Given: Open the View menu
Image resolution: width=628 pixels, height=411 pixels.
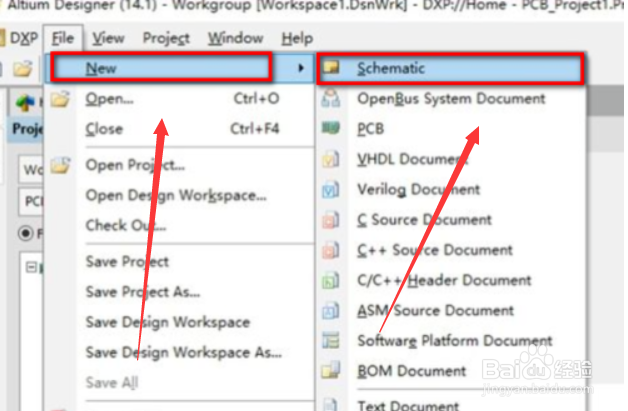Looking at the screenshot, I should pyautogui.click(x=108, y=38).
